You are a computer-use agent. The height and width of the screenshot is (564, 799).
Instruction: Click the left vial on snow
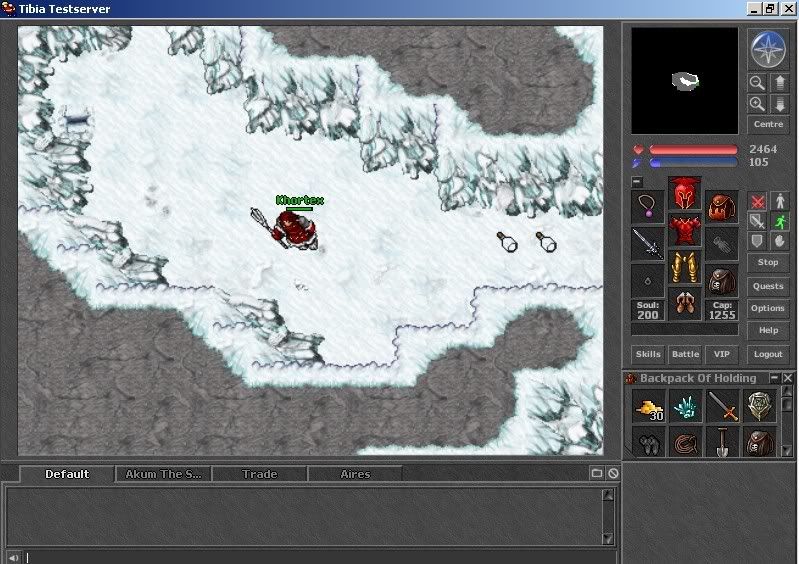[x=507, y=241]
